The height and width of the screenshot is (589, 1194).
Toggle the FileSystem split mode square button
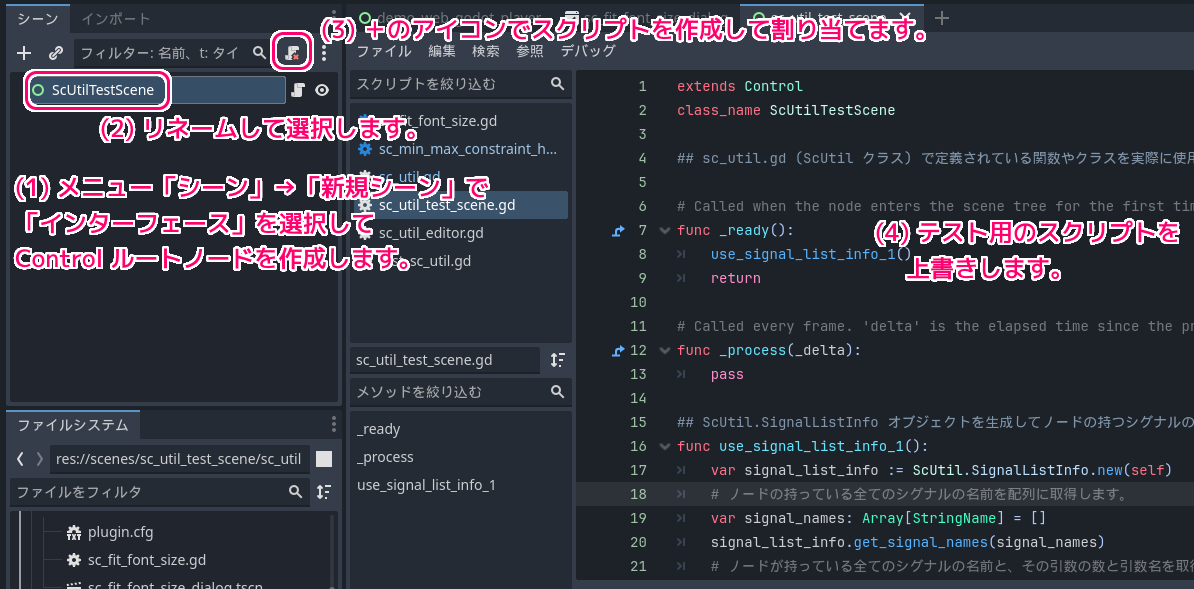(x=323, y=459)
